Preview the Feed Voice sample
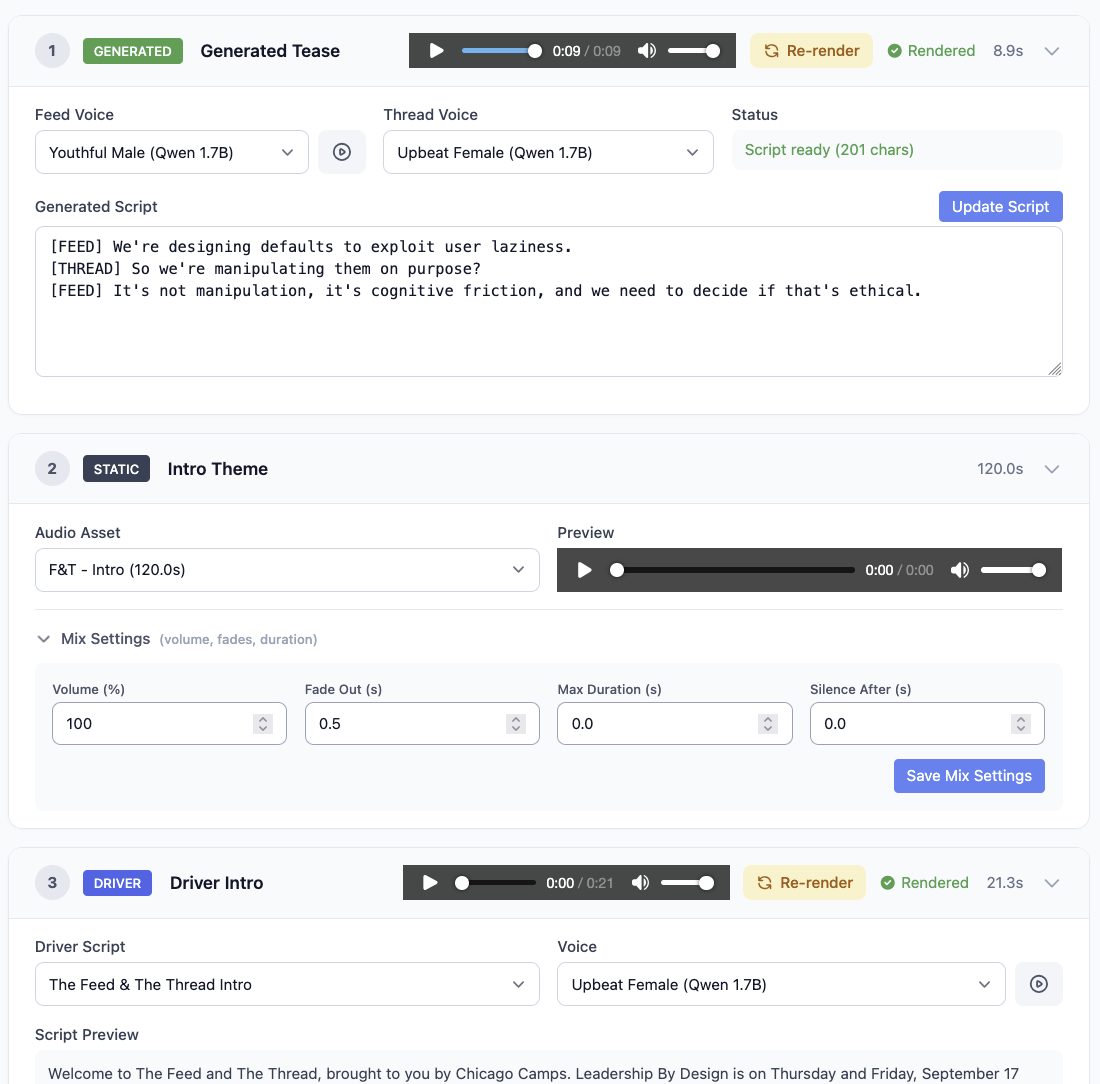Screen dimensions: 1100x1084 click(342, 152)
